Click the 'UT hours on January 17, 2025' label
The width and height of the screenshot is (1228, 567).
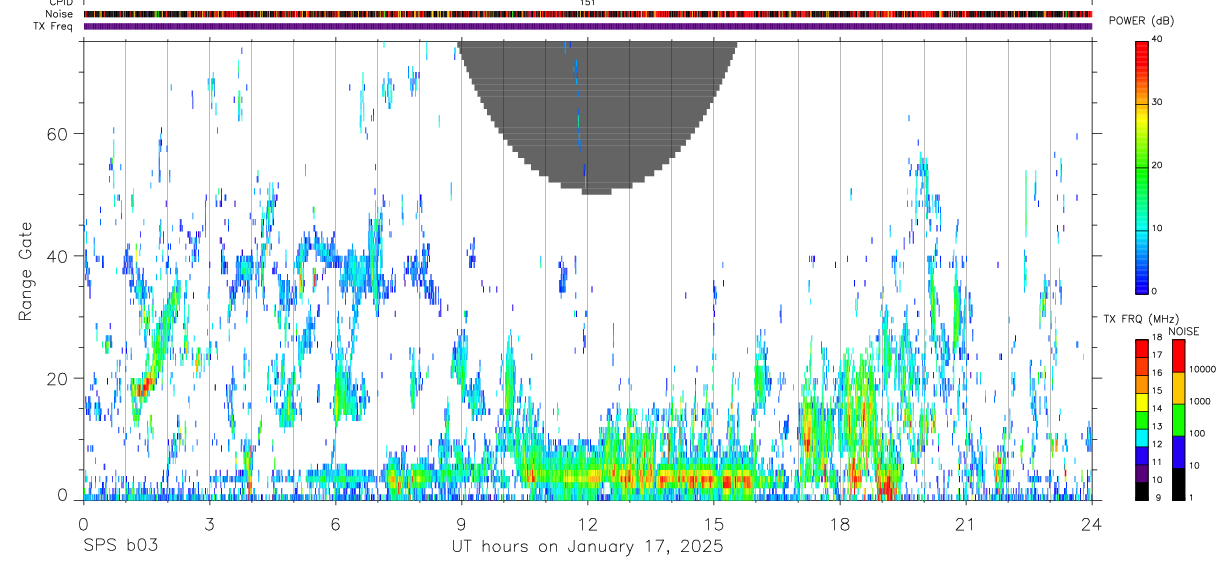[x=587, y=546]
